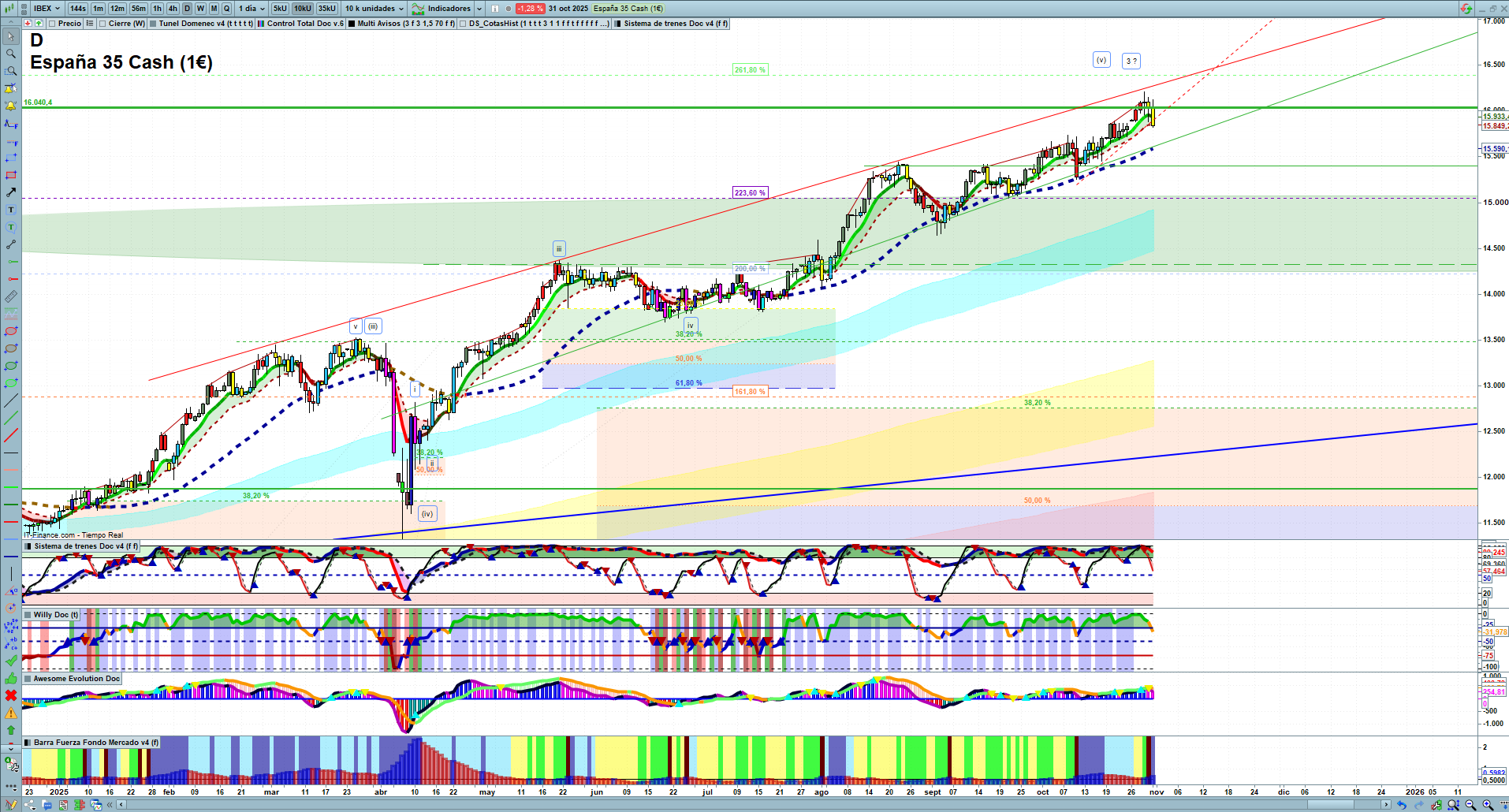This screenshot has width=1509, height=812.
Task: Open the '1 día' timeframe dropdown
Action: [x=252, y=9]
